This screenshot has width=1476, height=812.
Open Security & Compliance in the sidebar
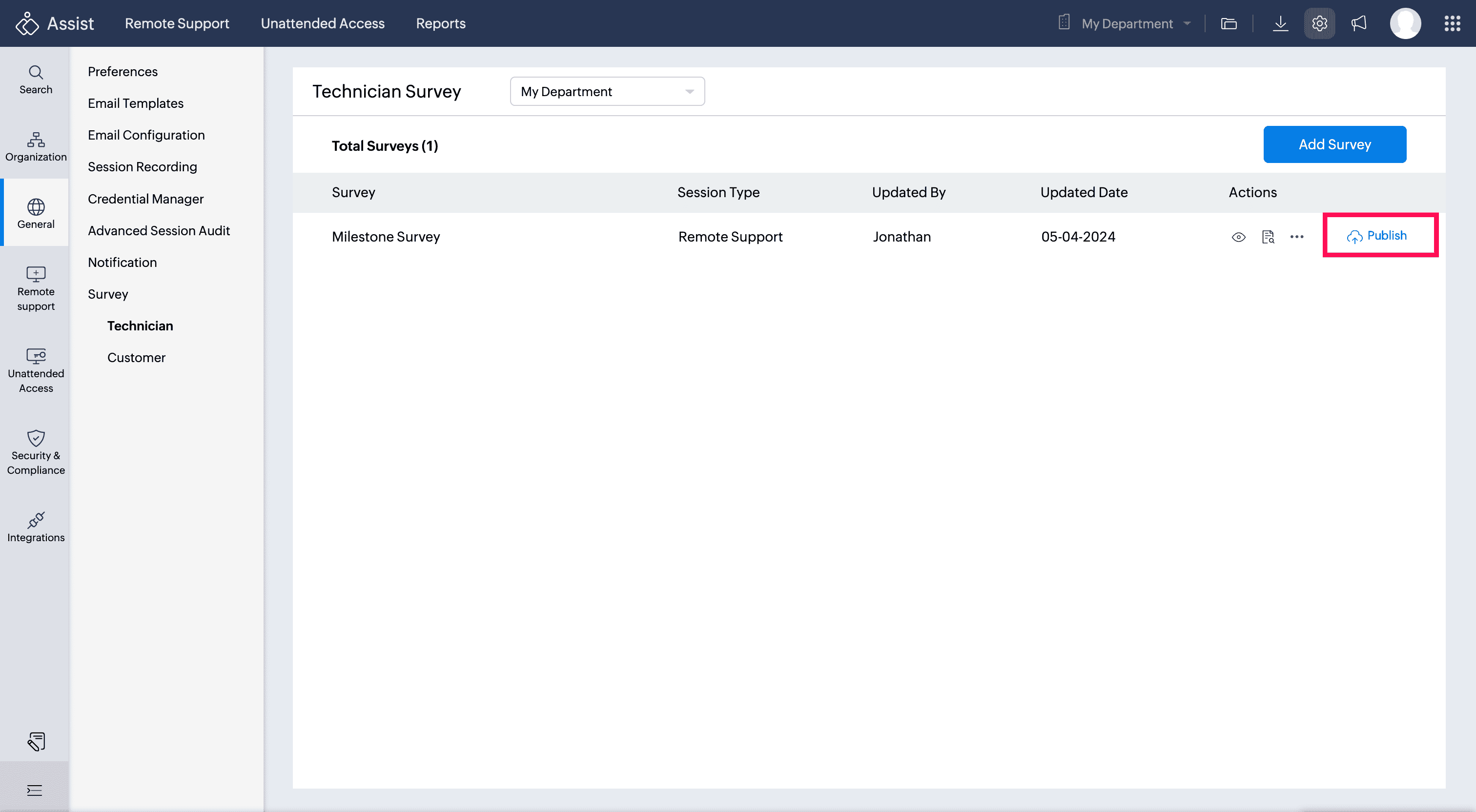click(36, 452)
